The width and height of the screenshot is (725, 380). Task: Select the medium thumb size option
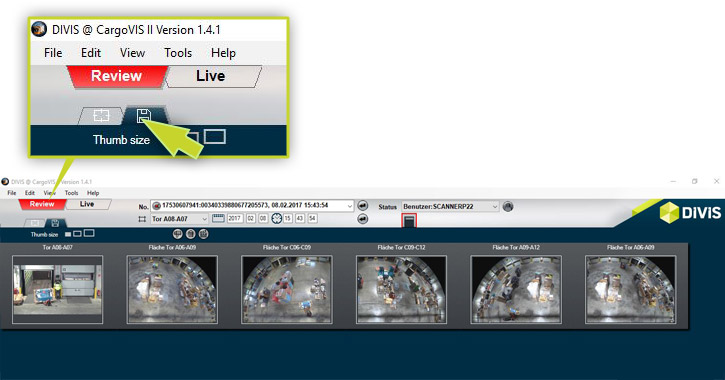click(77, 234)
